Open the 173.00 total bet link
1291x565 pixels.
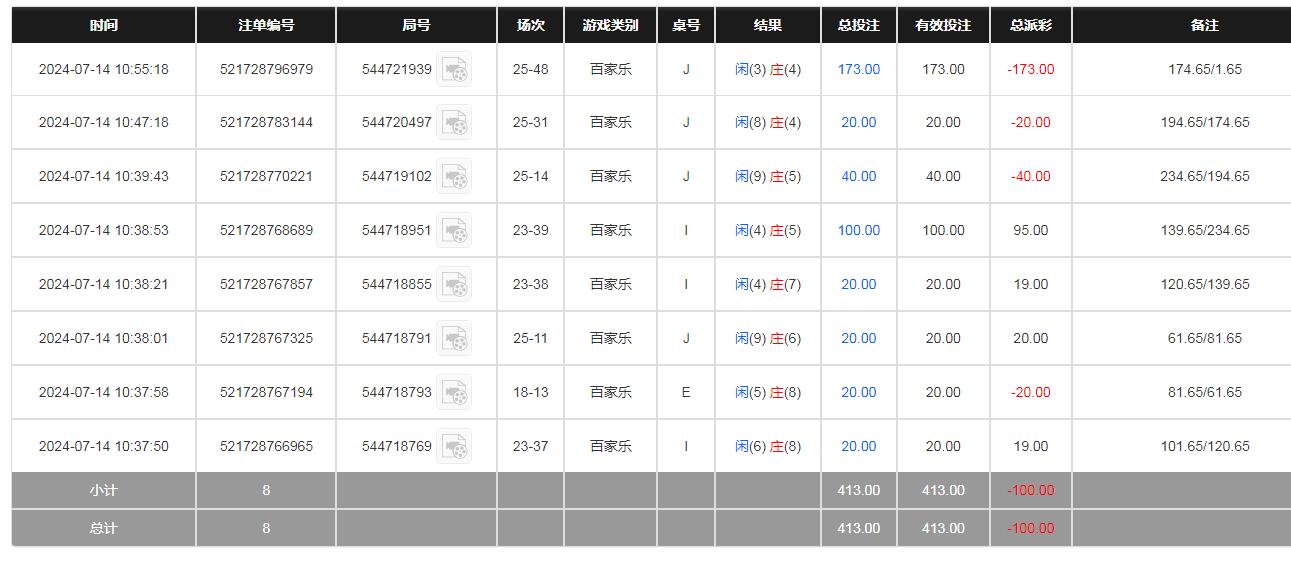tap(858, 69)
